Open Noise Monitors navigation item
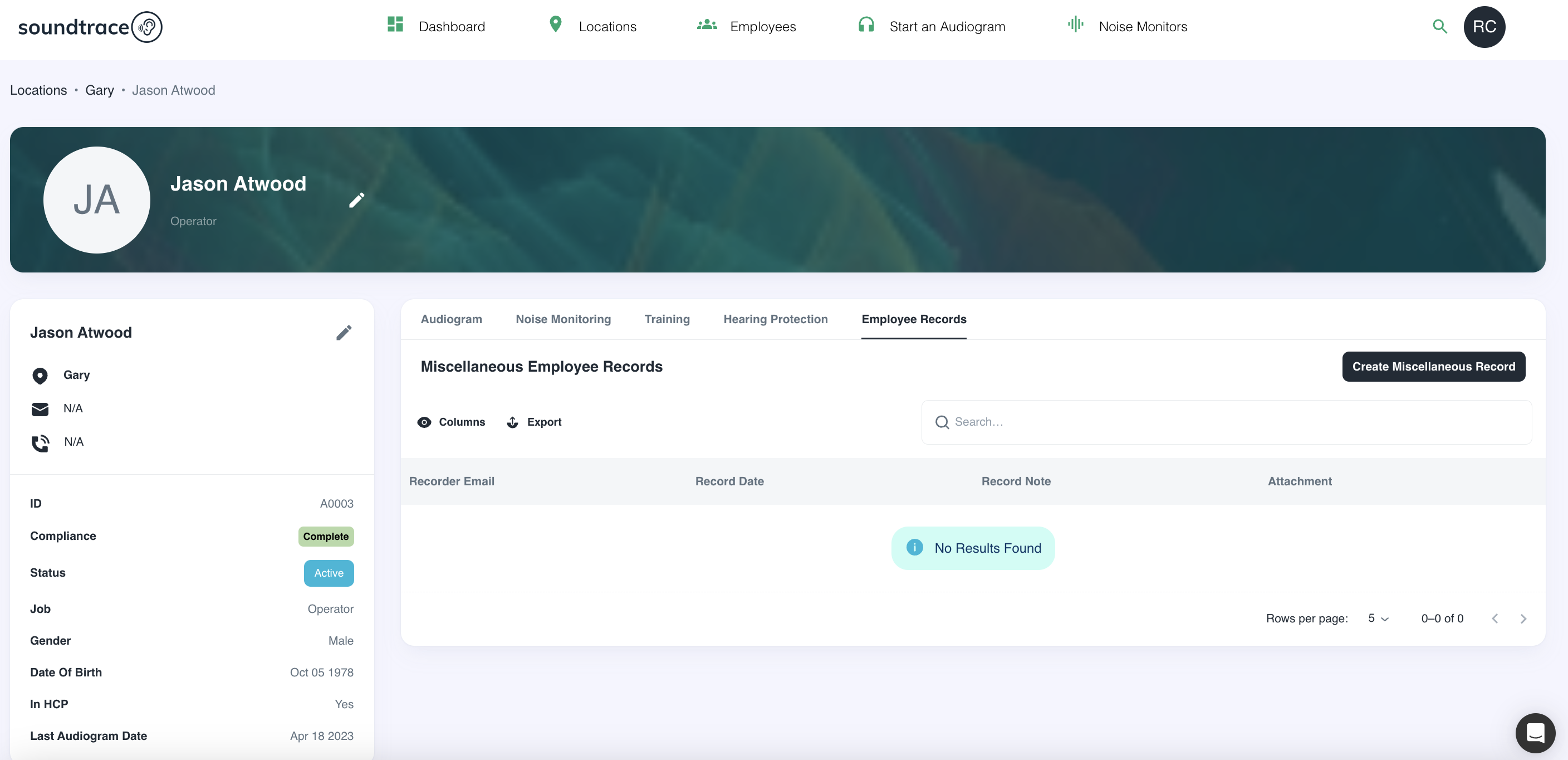 [x=1128, y=27]
